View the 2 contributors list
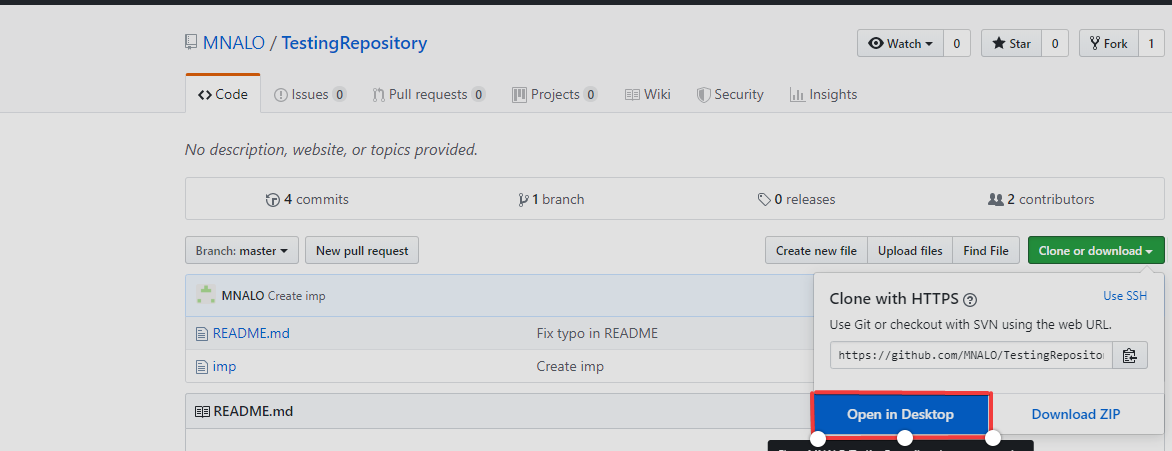 tap(1041, 199)
